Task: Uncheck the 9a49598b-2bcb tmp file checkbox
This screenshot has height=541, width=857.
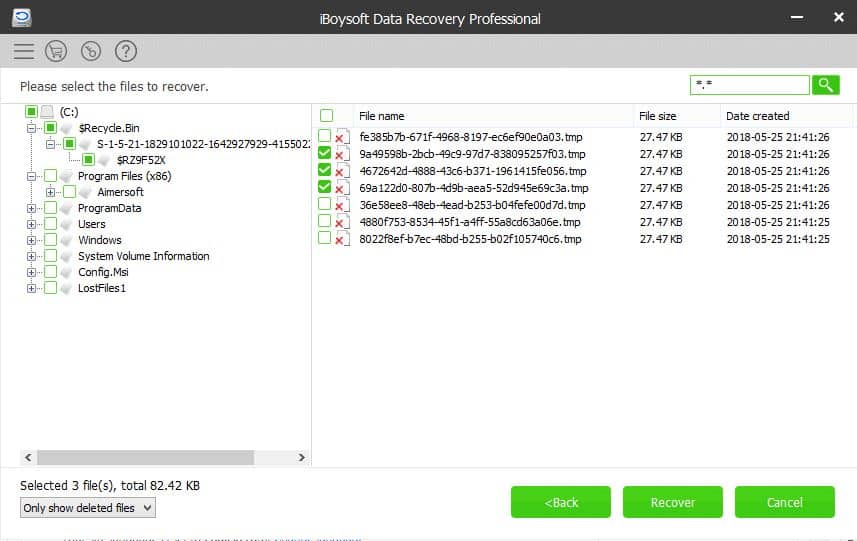Action: point(324,152)
